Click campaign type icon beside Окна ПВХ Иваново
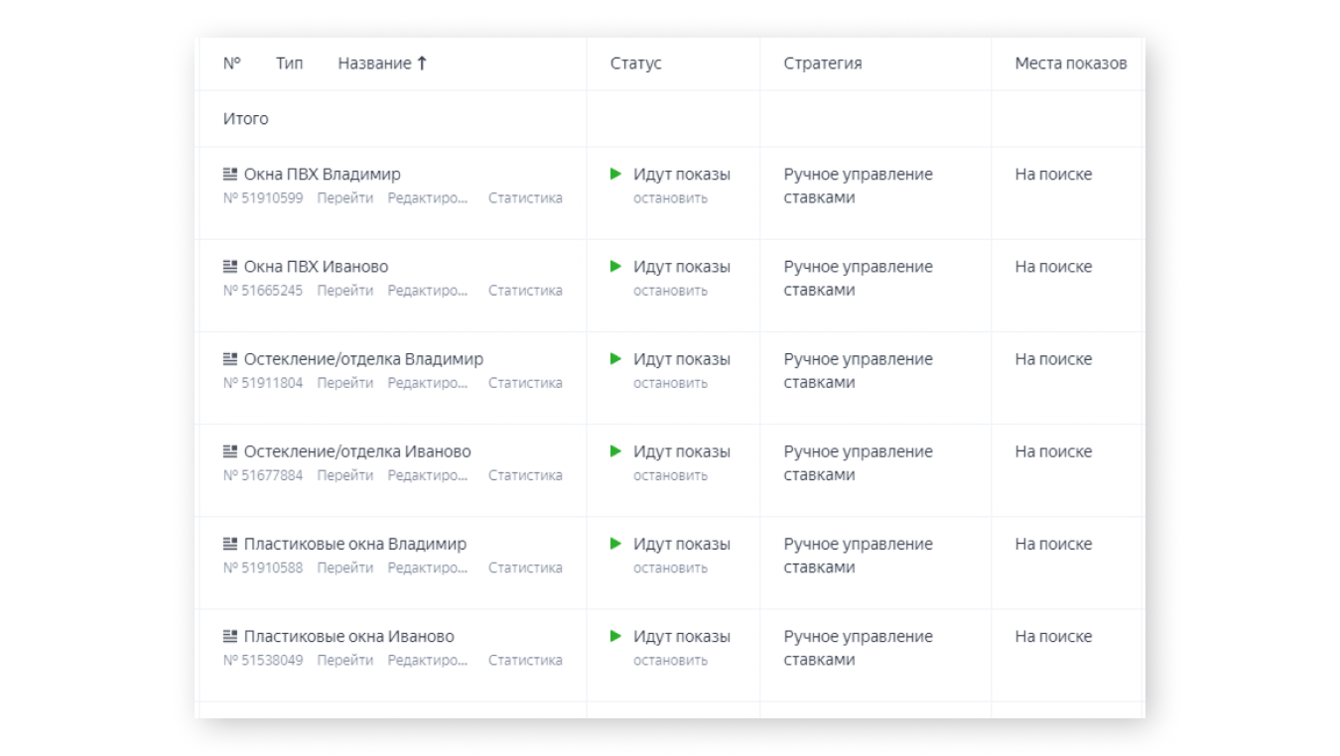Image resolution: width=1340 pixels, height=756 pixels. tap(230, 267)
